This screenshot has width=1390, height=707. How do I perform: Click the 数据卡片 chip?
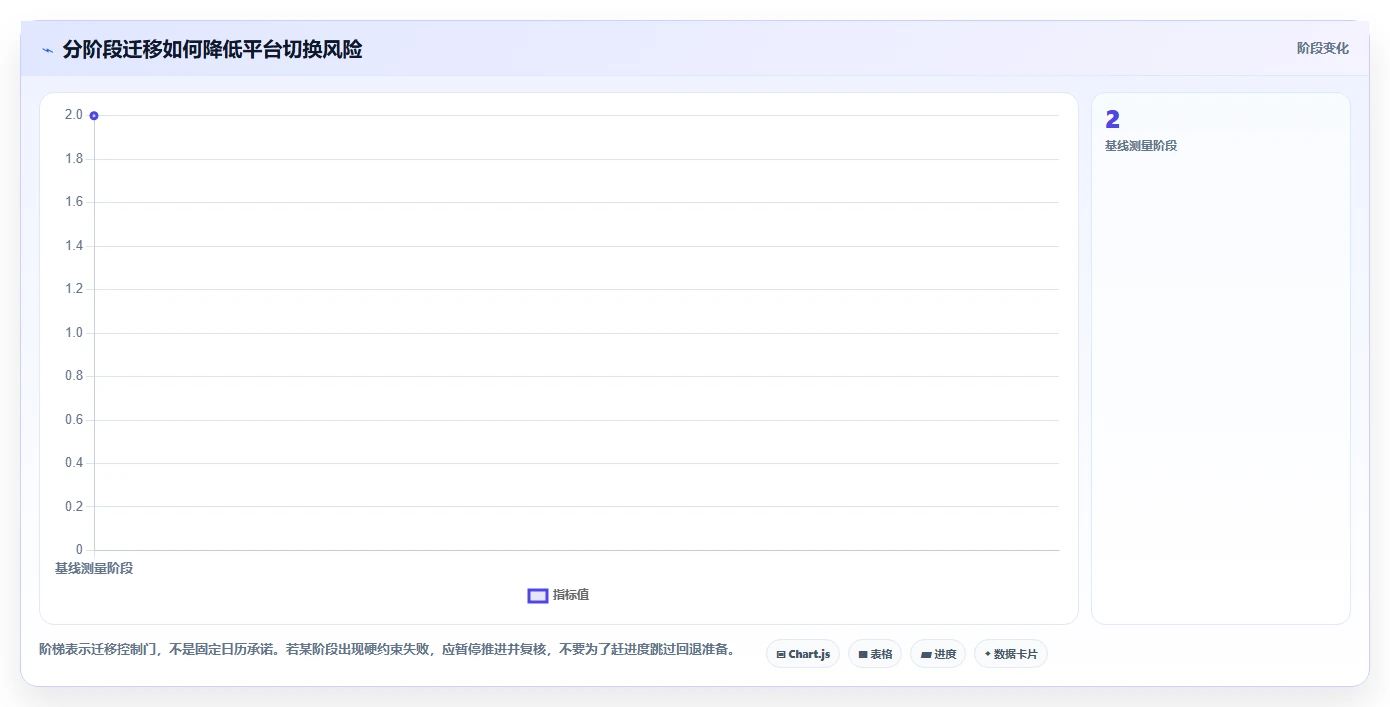coord(1011,654)
